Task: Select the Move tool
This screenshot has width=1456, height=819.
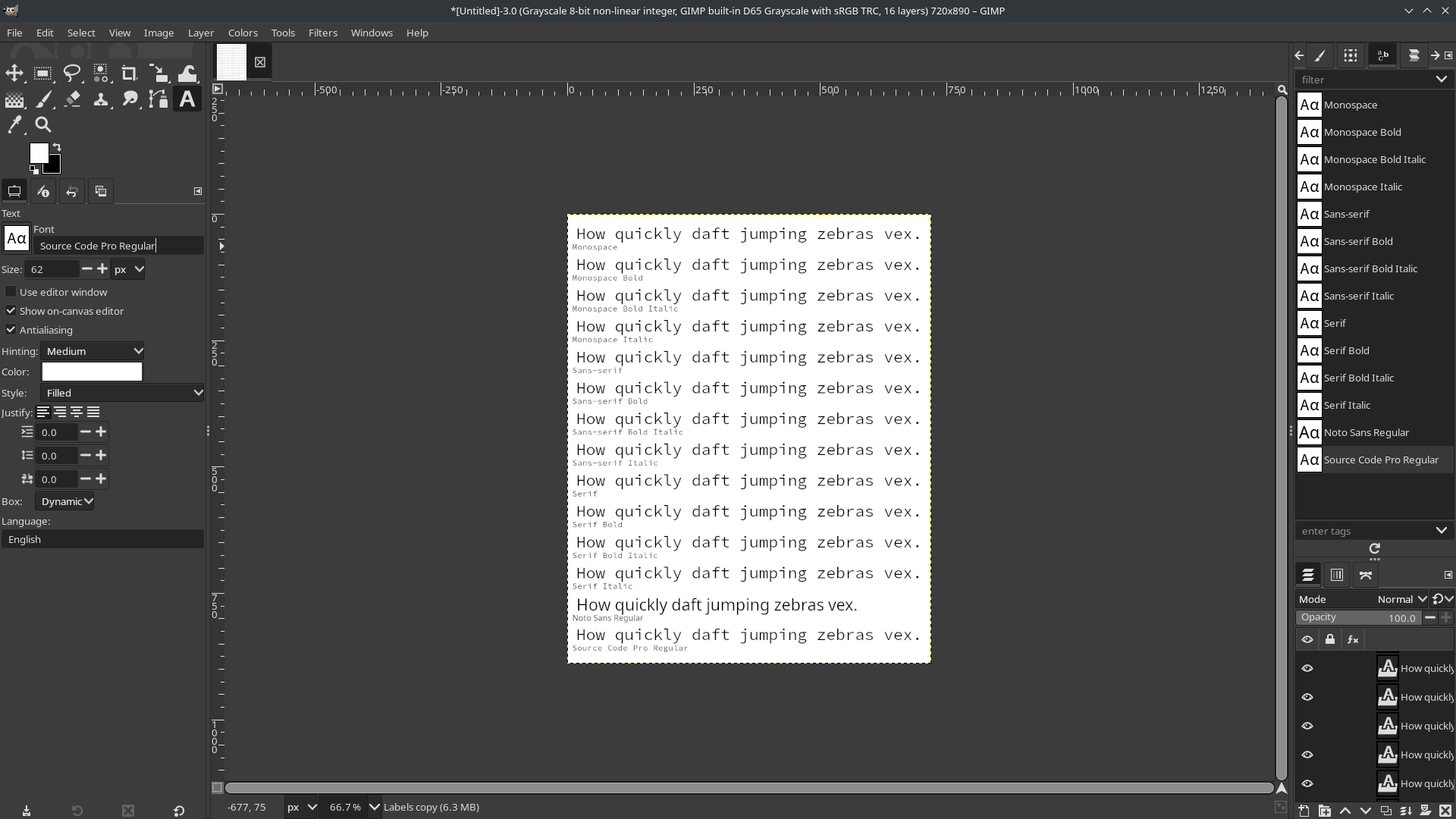Action: (14, 74)
